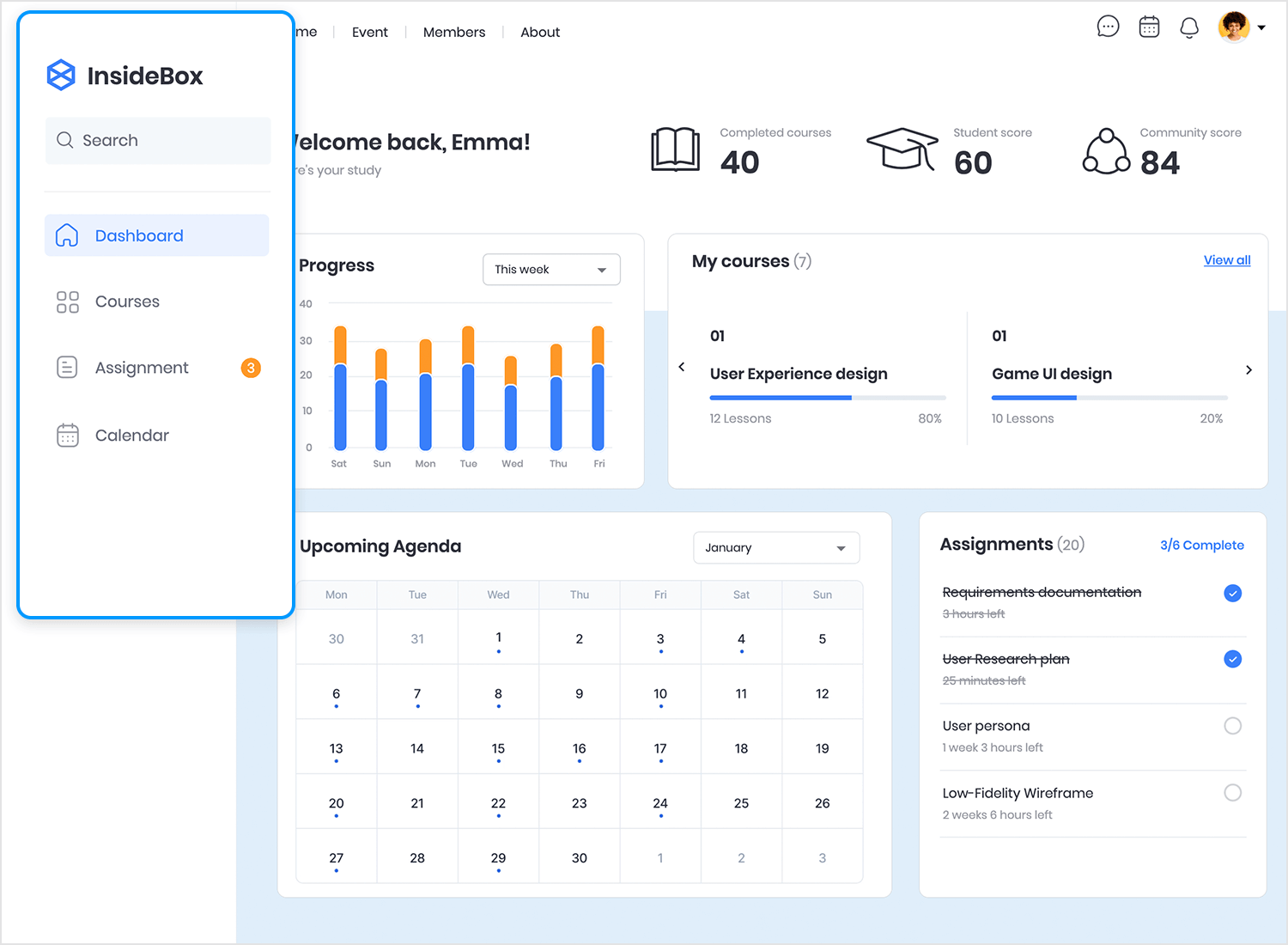
Task: Open the calendar icon in top bar
Action: tap(1149, 27)
